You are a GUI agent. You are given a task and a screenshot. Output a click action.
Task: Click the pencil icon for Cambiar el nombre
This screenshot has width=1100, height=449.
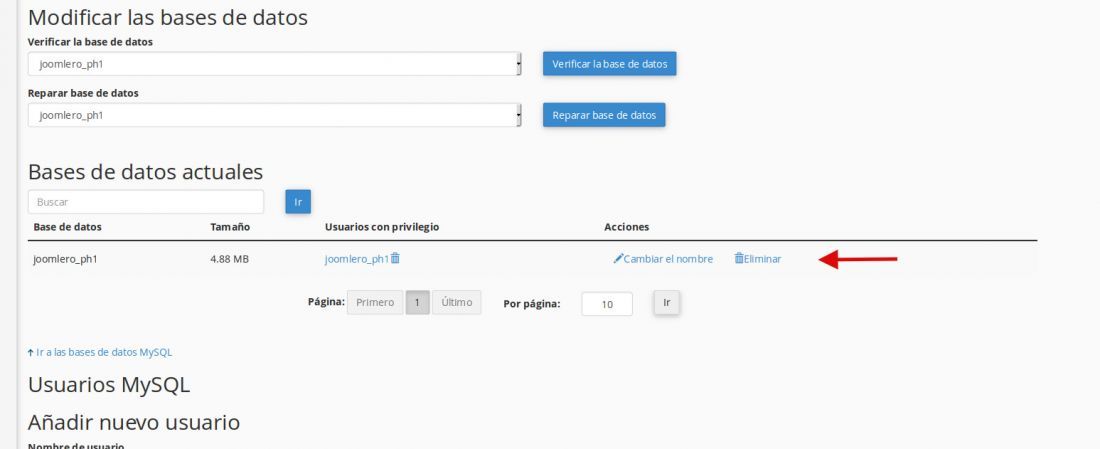point(618,259)
